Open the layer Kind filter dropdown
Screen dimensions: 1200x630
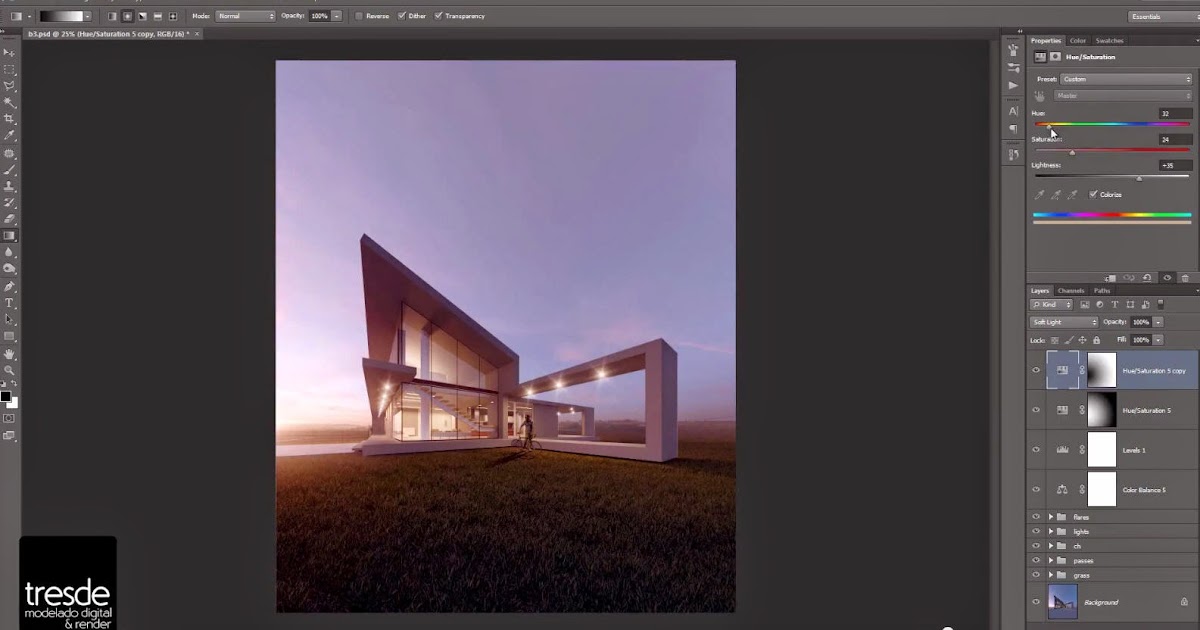[x=1052, y=304]
